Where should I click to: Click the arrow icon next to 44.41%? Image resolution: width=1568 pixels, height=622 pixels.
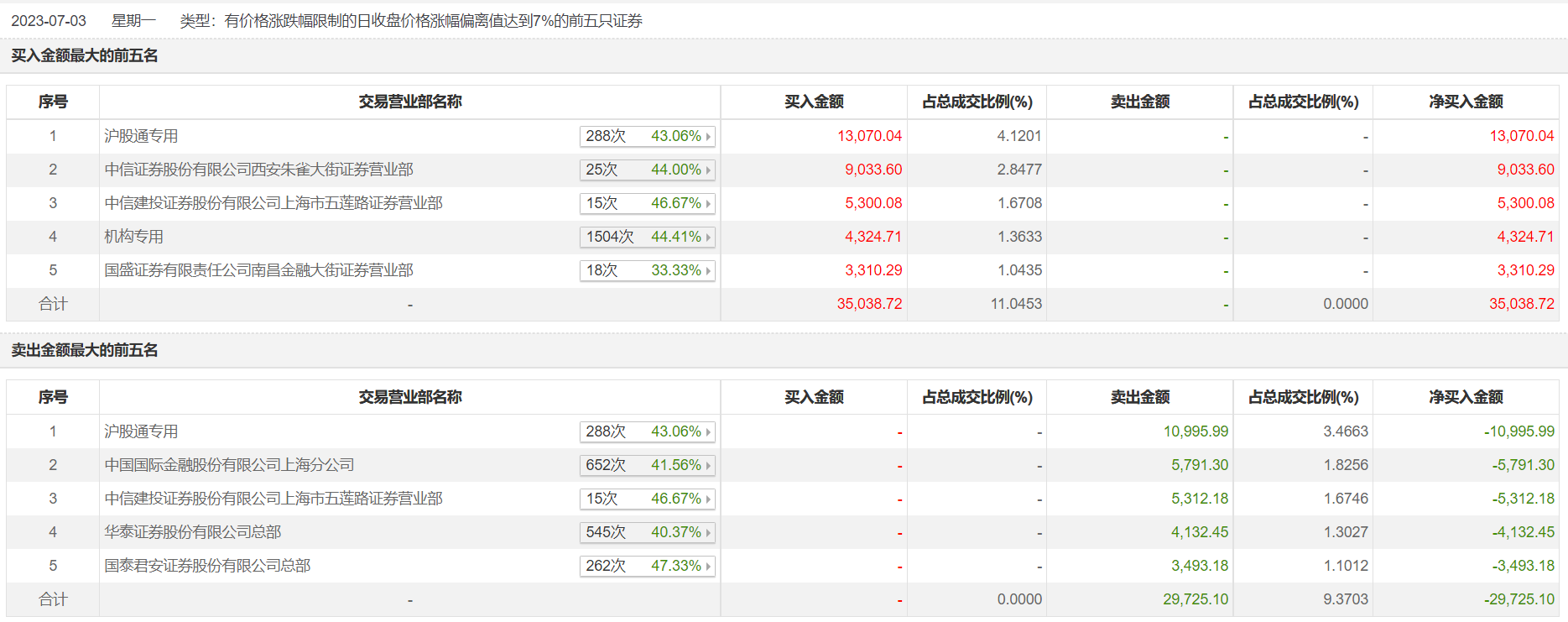pyautogui.click(x=708, y=238)
